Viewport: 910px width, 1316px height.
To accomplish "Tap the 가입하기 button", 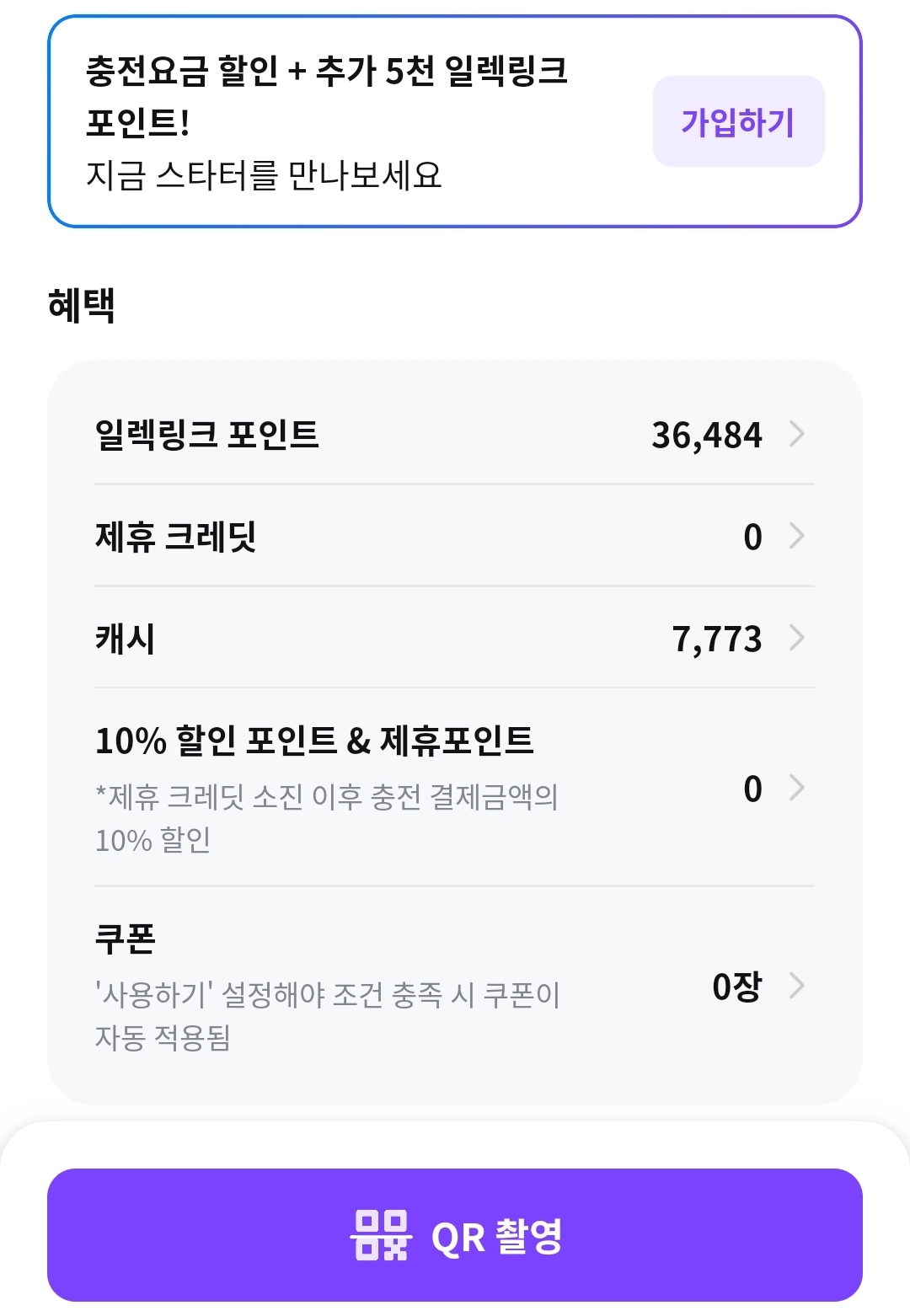I will pos(738,121).
